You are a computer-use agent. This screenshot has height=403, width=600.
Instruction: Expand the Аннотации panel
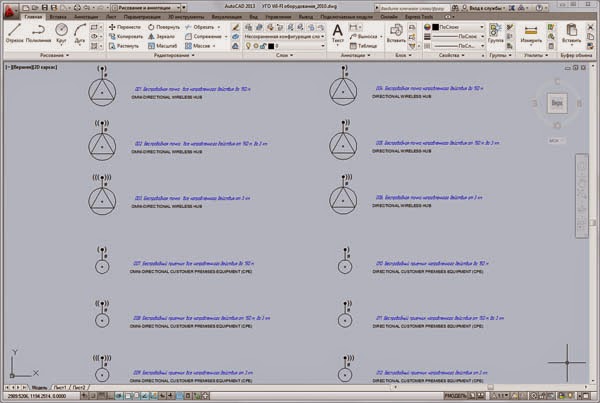(355, 55)
